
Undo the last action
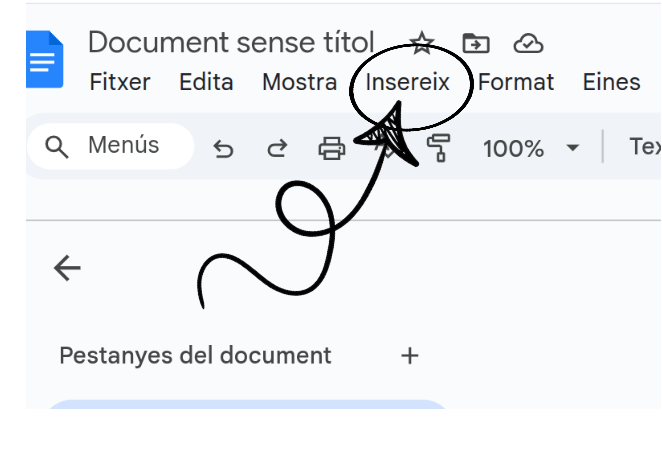point(224,149)
